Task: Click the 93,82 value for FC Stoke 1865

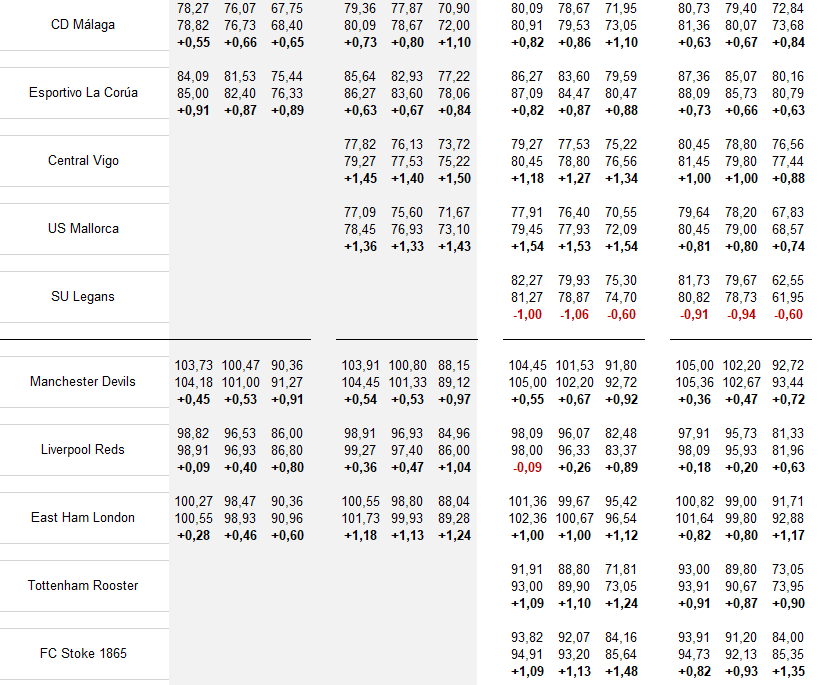Action: tap(527, 637)
